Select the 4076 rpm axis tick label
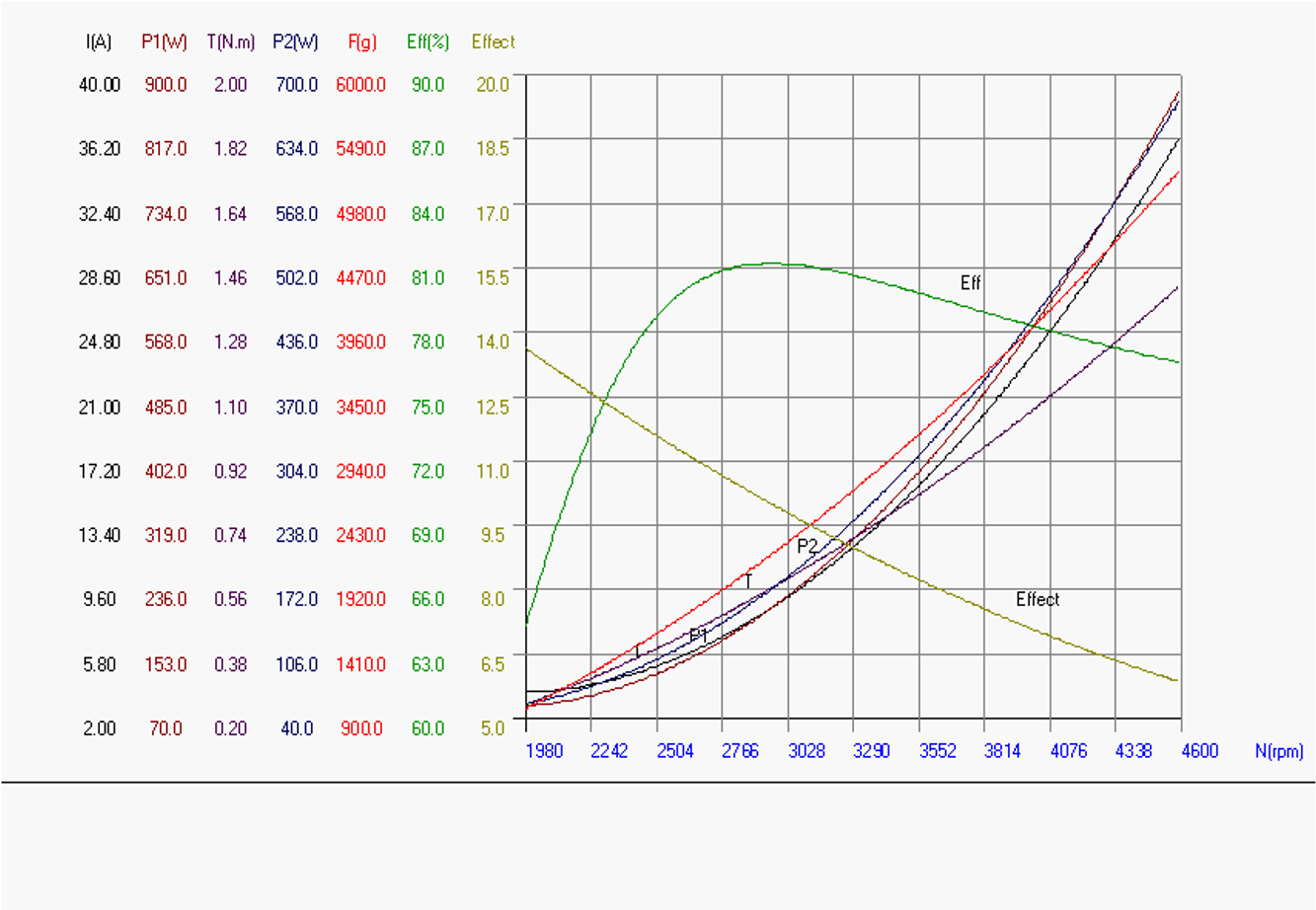 coord(1068,751)
